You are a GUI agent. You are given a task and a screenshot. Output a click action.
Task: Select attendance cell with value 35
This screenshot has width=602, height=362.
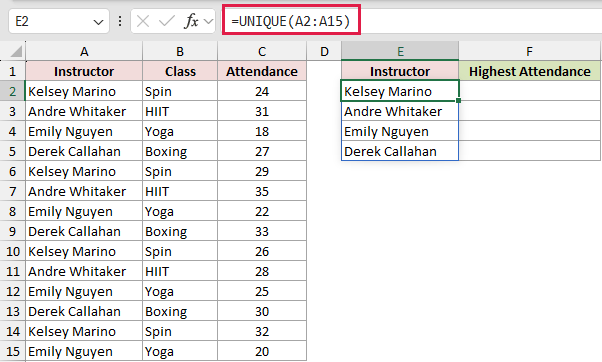262,191
